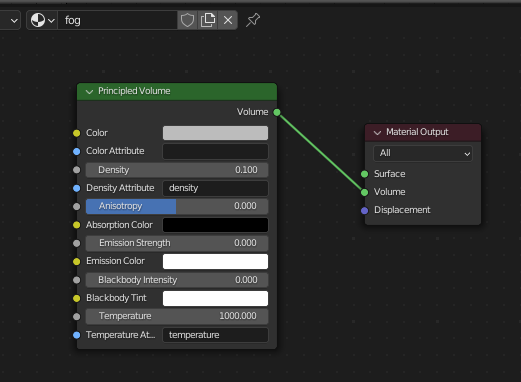This screenshot has width=521, height=382.
Task: Click the Density Attribute socket
Action: 77,188
